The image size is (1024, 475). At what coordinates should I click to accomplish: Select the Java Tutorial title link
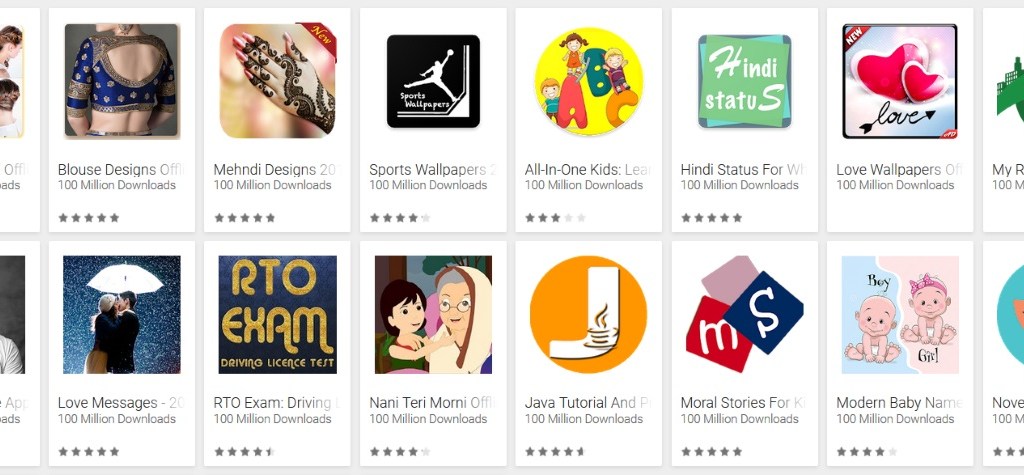coord(588,402)
